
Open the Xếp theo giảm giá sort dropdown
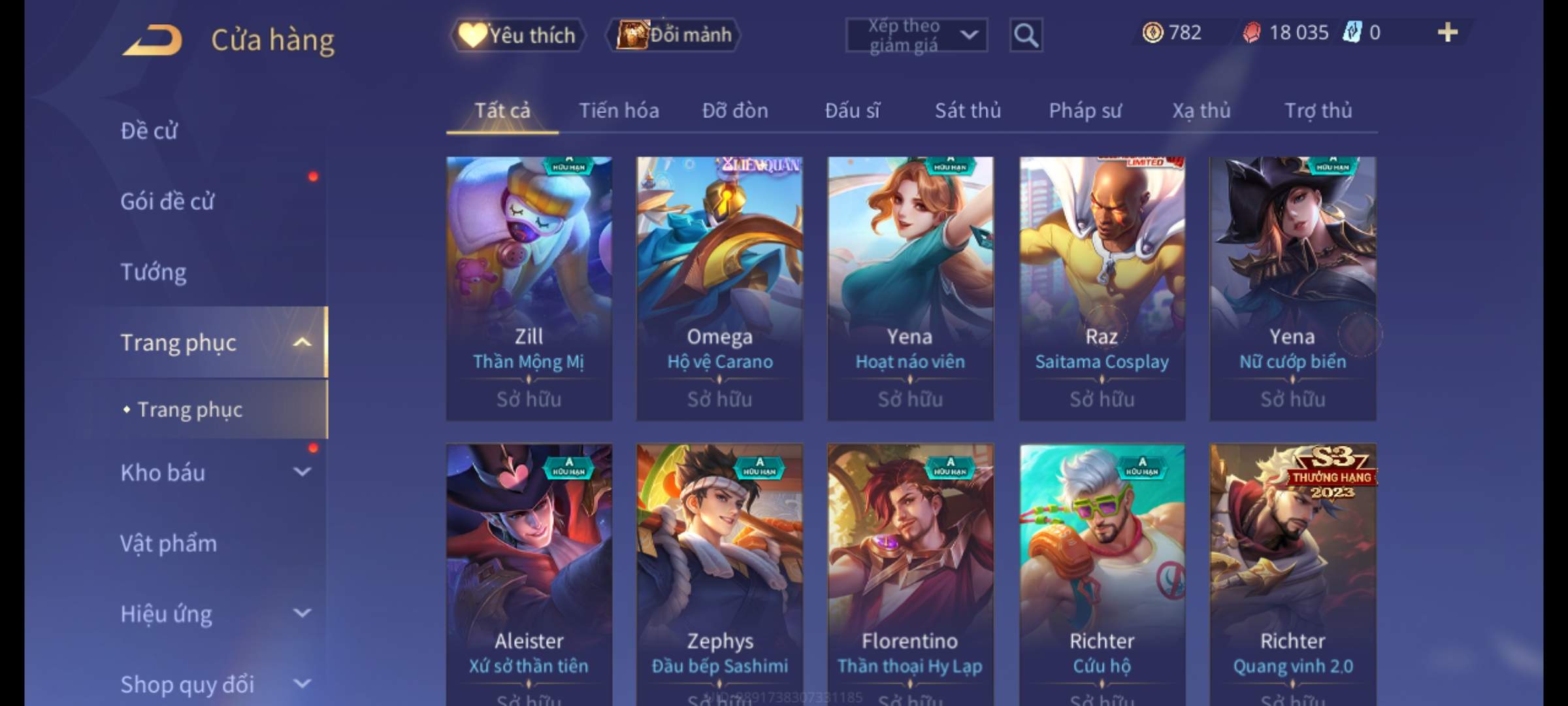(917, 35)
